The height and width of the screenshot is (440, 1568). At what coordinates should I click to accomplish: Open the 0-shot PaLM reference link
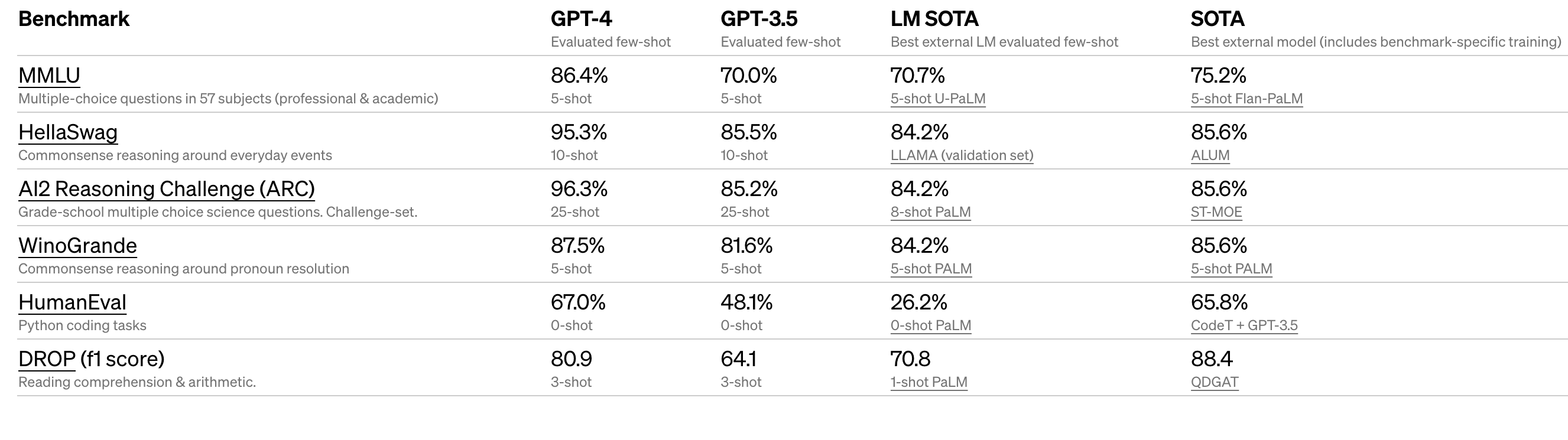pyautogui.click(x=931, y=325)
